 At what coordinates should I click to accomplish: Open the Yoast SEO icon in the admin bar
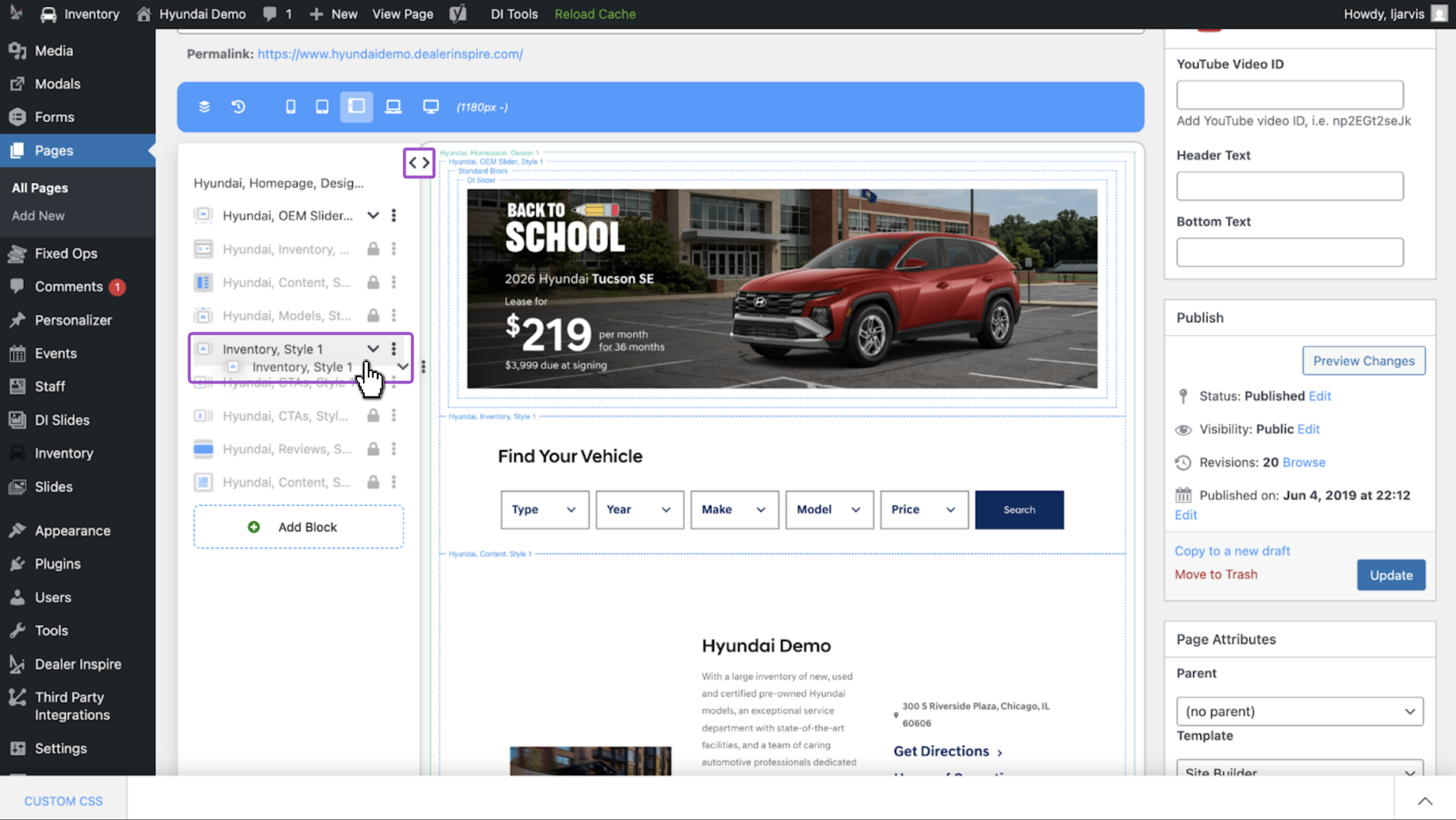click(x=458, y=14)
